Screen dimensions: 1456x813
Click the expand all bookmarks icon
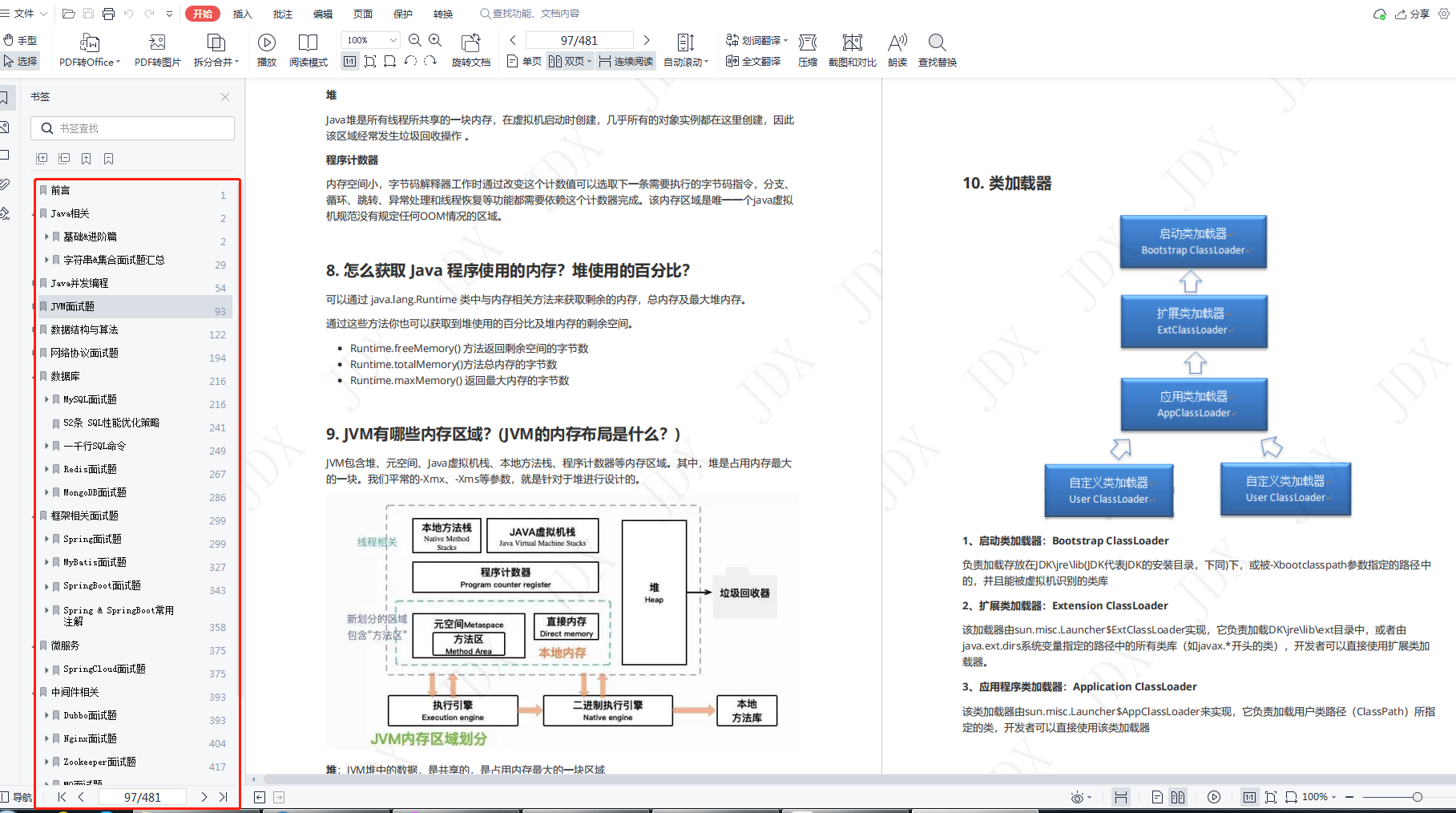pos(42,159)
